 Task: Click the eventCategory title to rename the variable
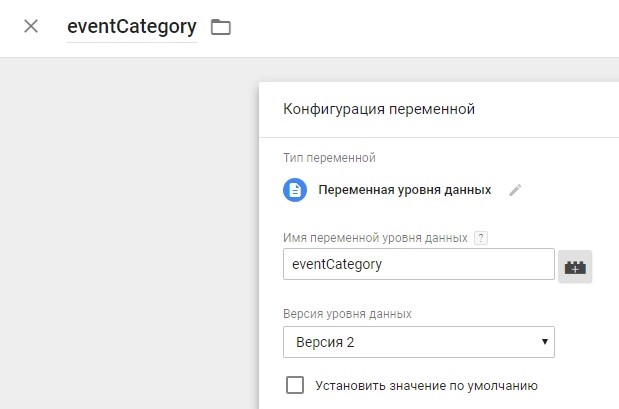[131, 27]
